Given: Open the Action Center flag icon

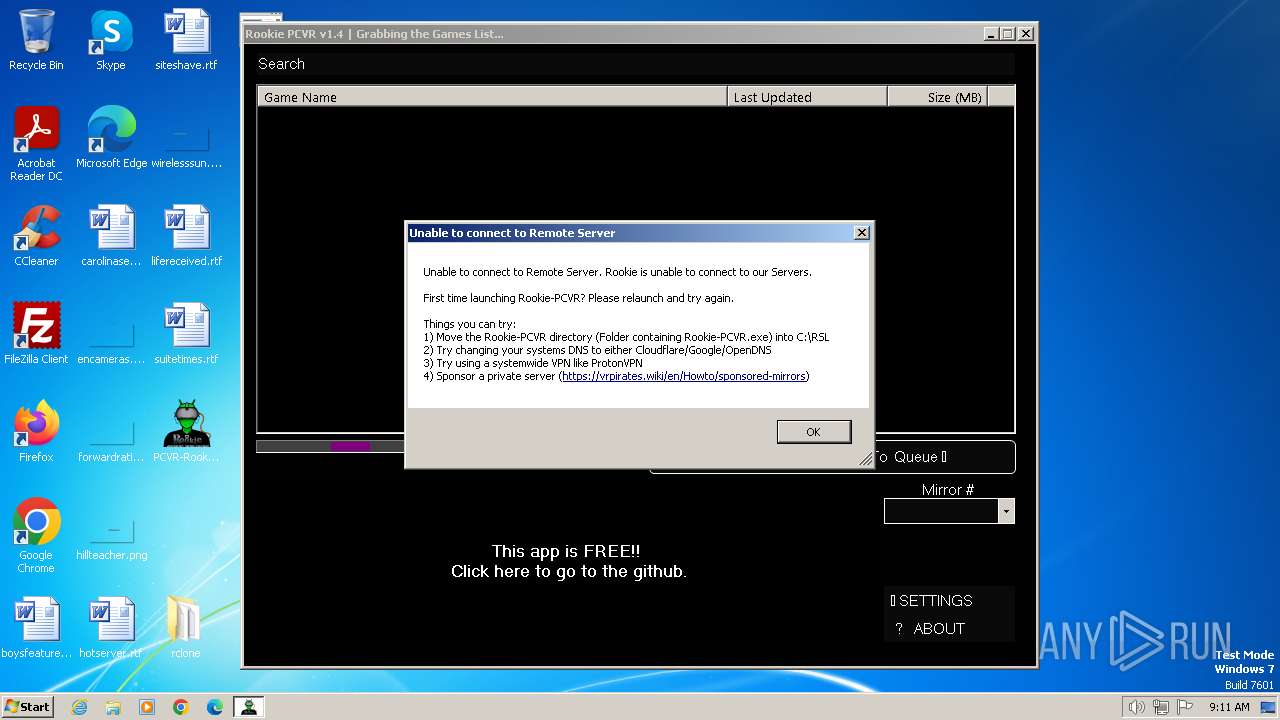Looking at the screenshot, I should coord(1185,707).
